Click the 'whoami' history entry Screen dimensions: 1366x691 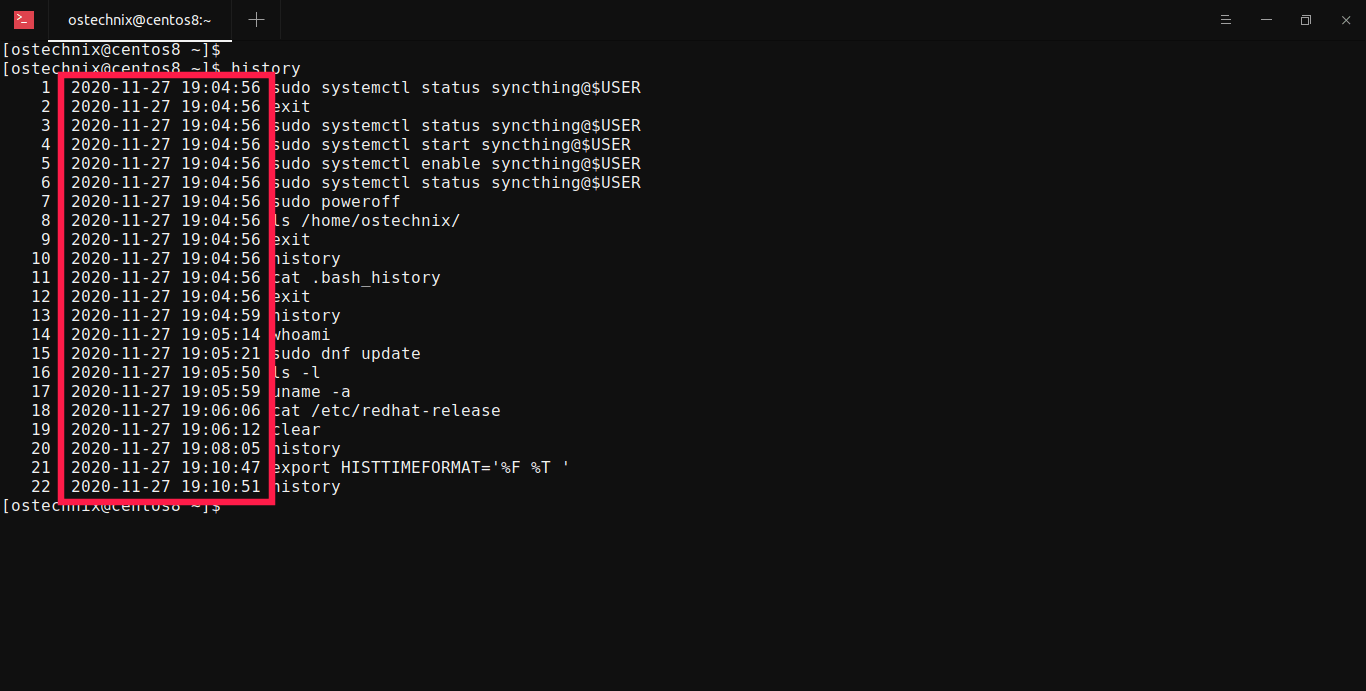point(301,335)
